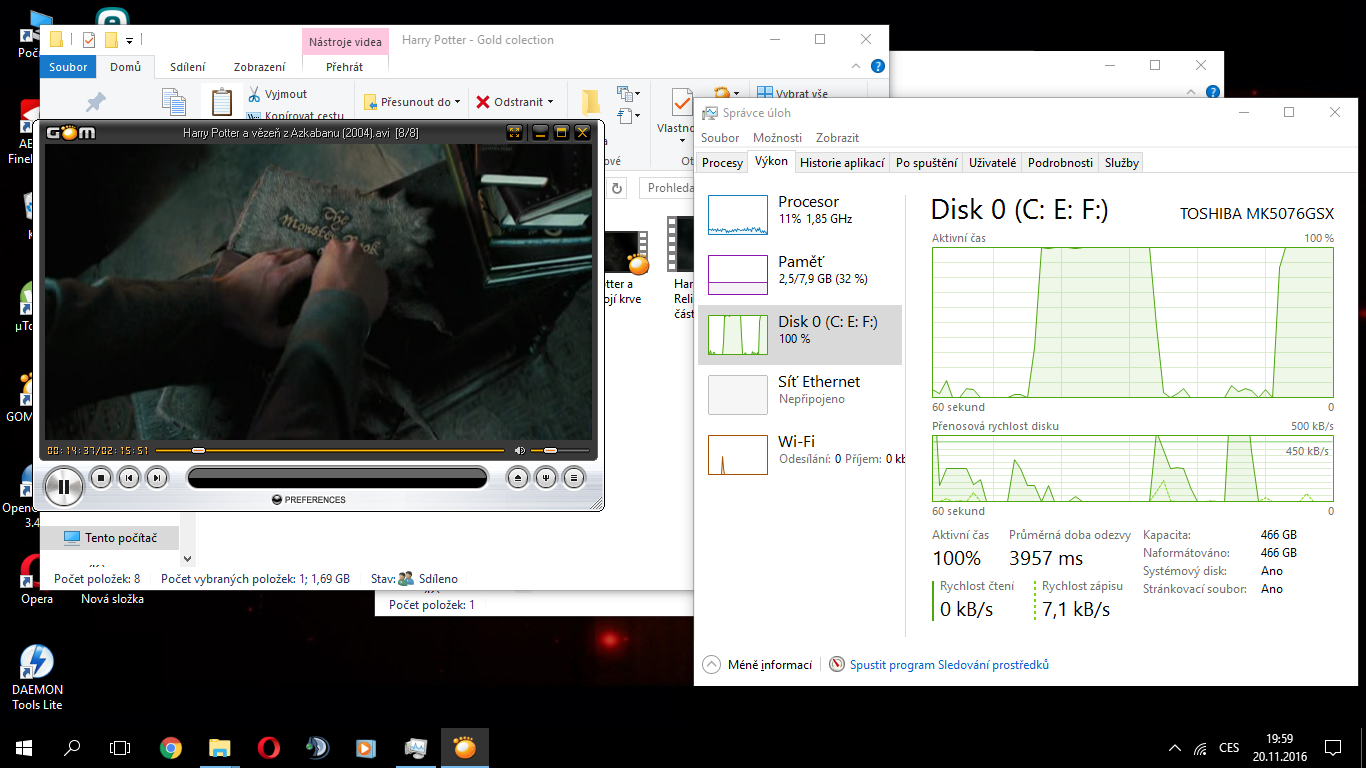
Task: Switch to the Procesy tab
Action: 722,163
